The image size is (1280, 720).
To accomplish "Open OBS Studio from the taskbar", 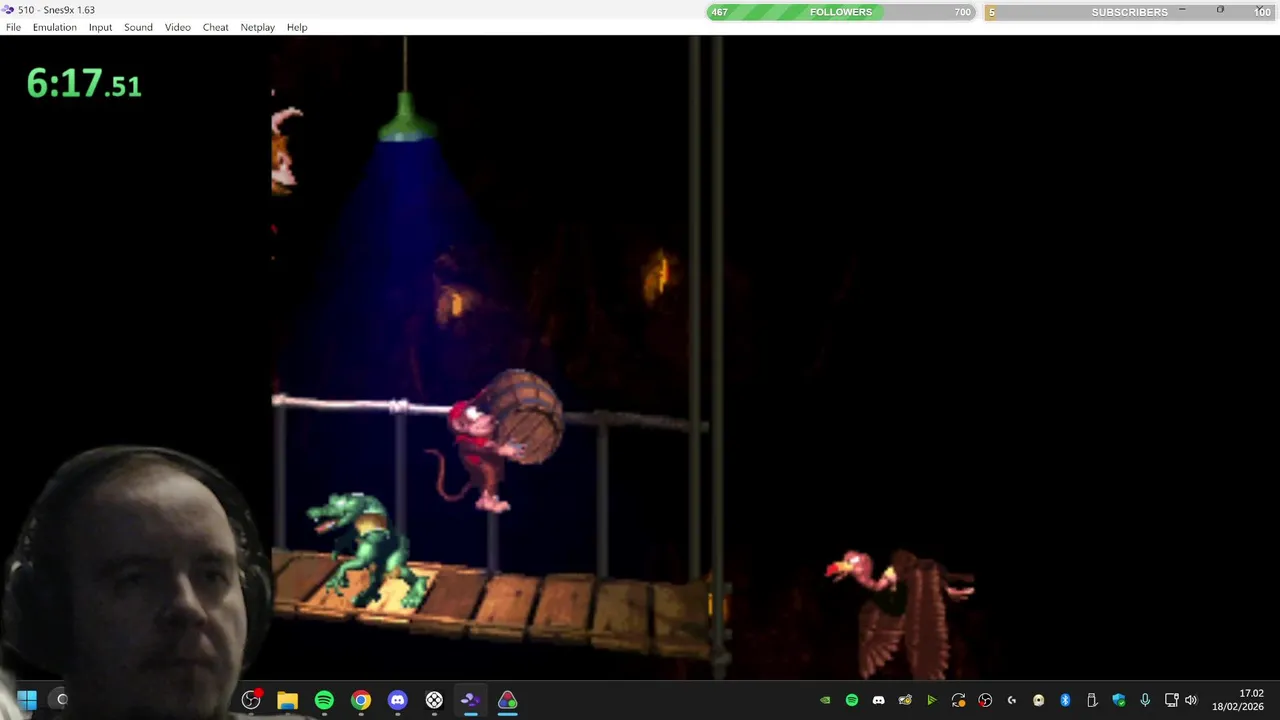I will click(x=251, y=700).
